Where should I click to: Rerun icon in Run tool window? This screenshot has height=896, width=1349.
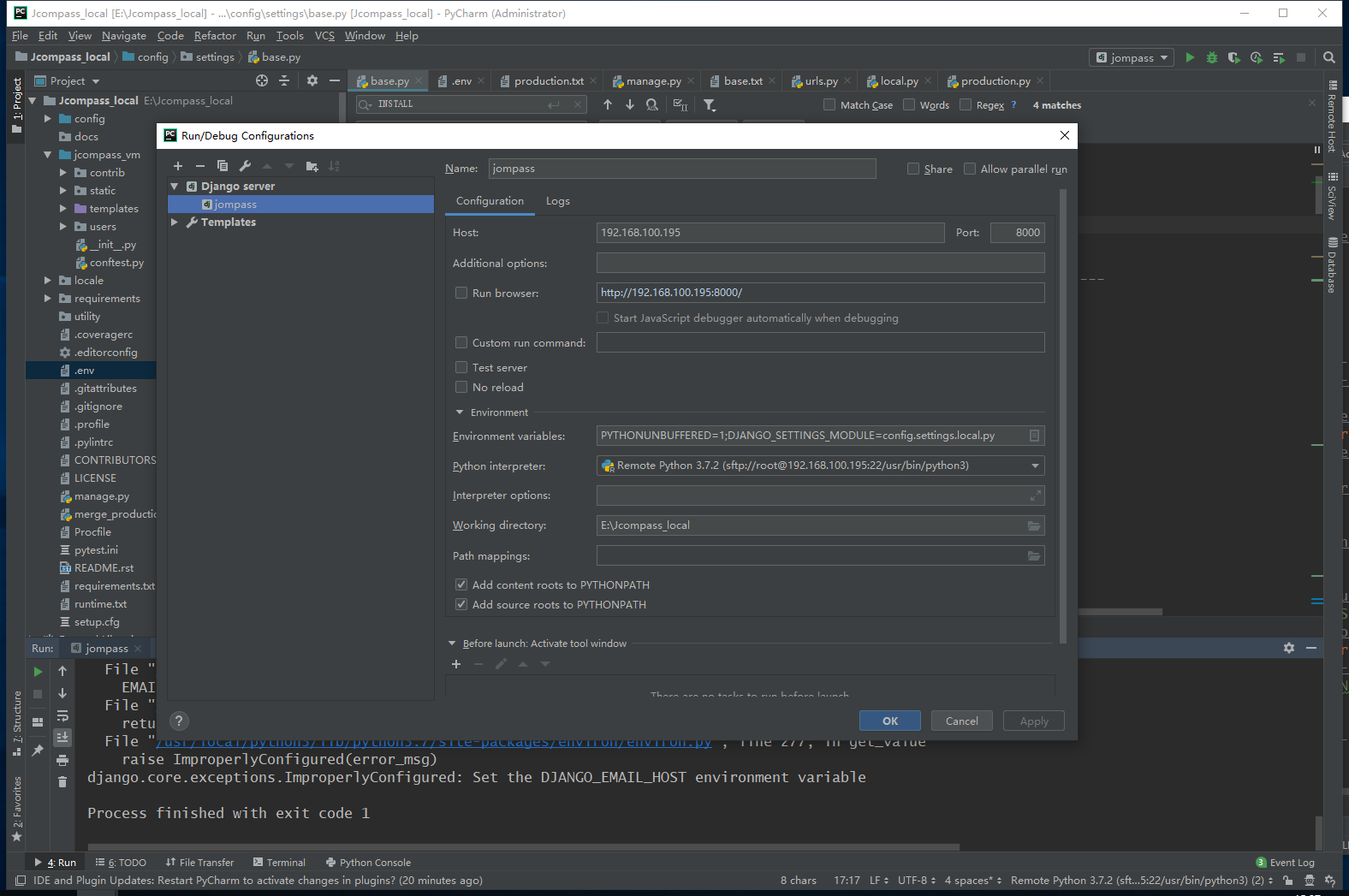point(38,672)
